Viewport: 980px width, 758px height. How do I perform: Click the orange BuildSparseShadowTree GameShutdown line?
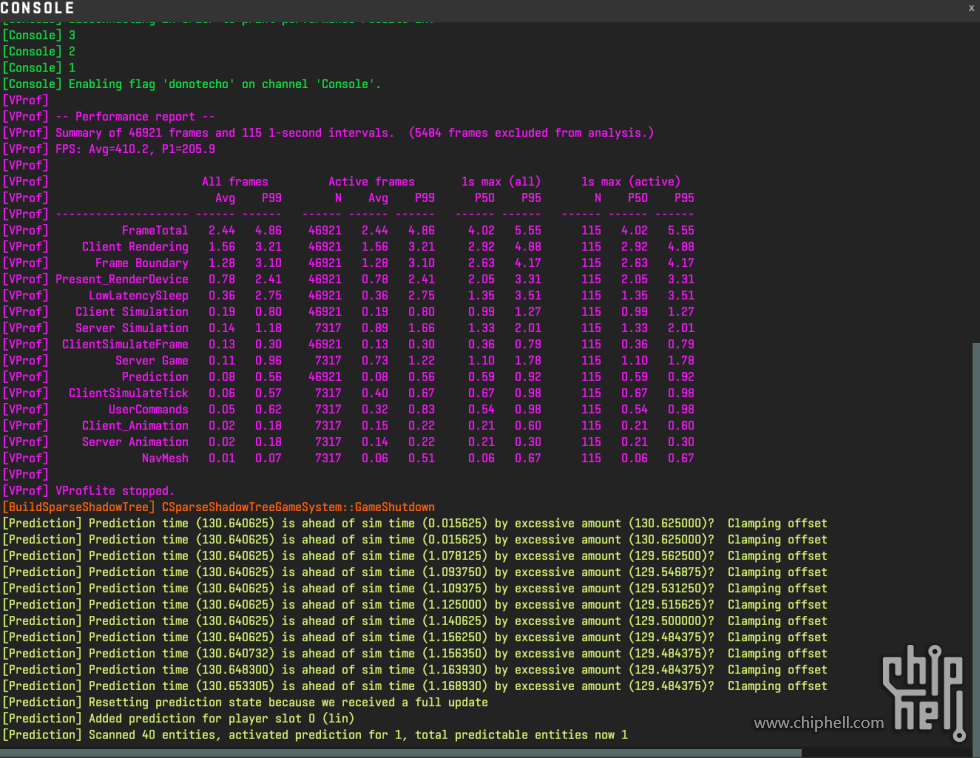[219, 507]
